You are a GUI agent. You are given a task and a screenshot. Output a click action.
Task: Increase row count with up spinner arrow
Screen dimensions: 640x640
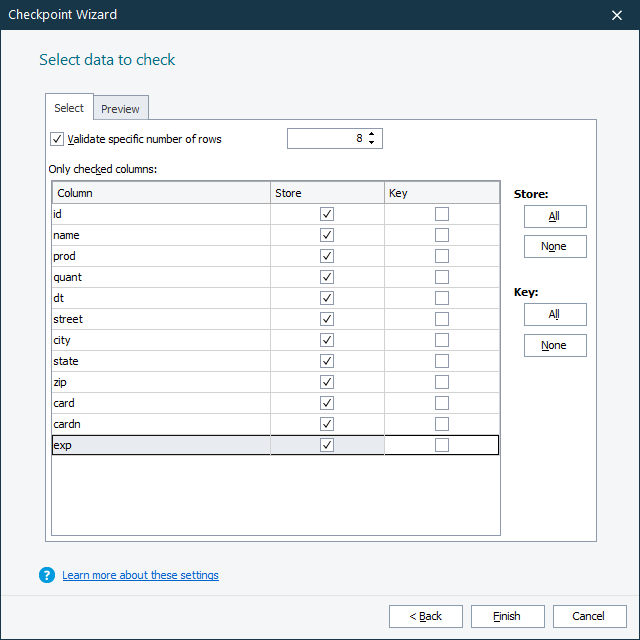click(x=372, y=134)
